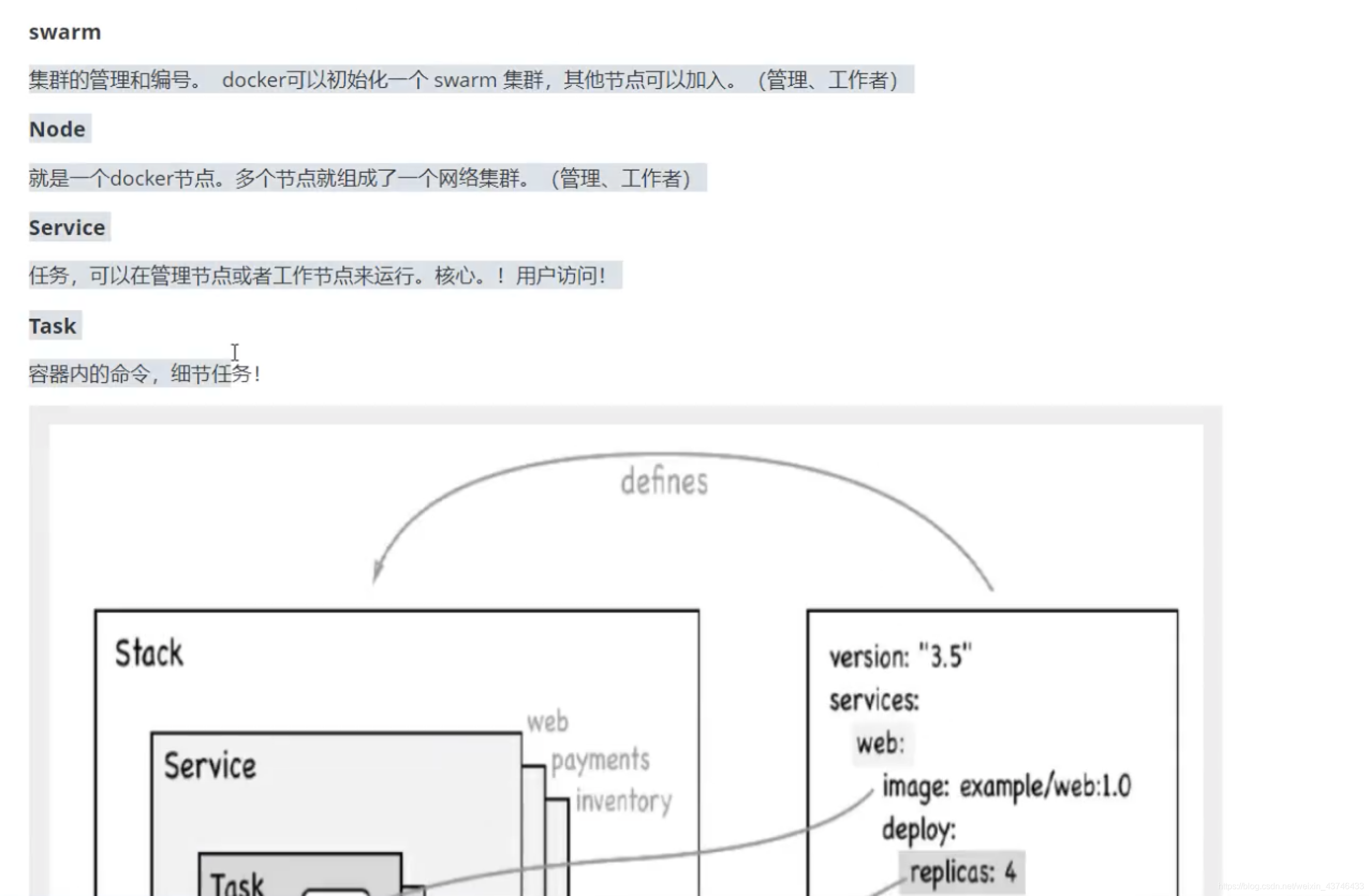Image resolution: width=1369 pixels, height=896 pixels.
Task: Click the "Node" heading
Action: [57, 129]
